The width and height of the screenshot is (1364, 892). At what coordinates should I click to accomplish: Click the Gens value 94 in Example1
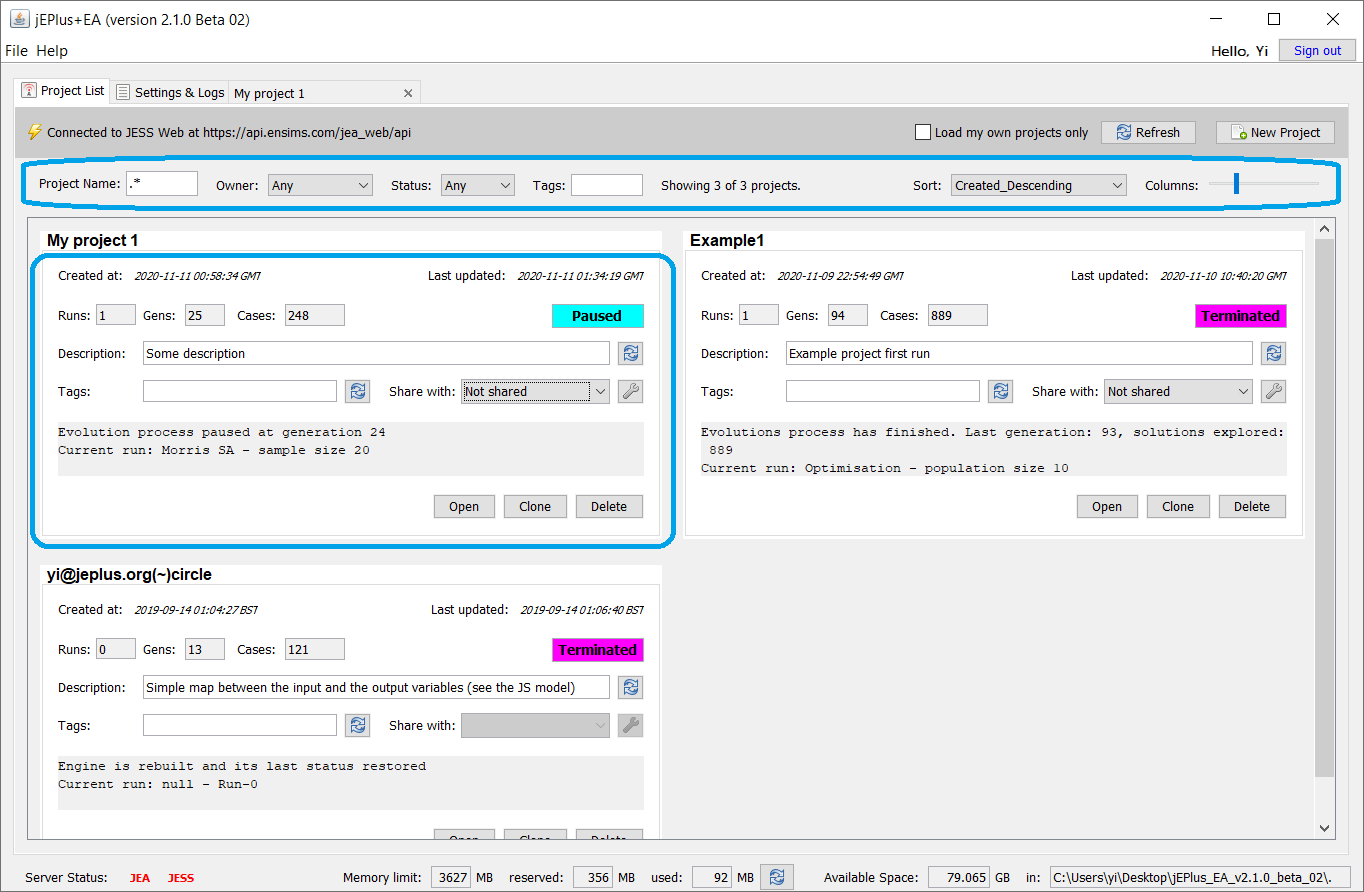(x=848, y=315)
